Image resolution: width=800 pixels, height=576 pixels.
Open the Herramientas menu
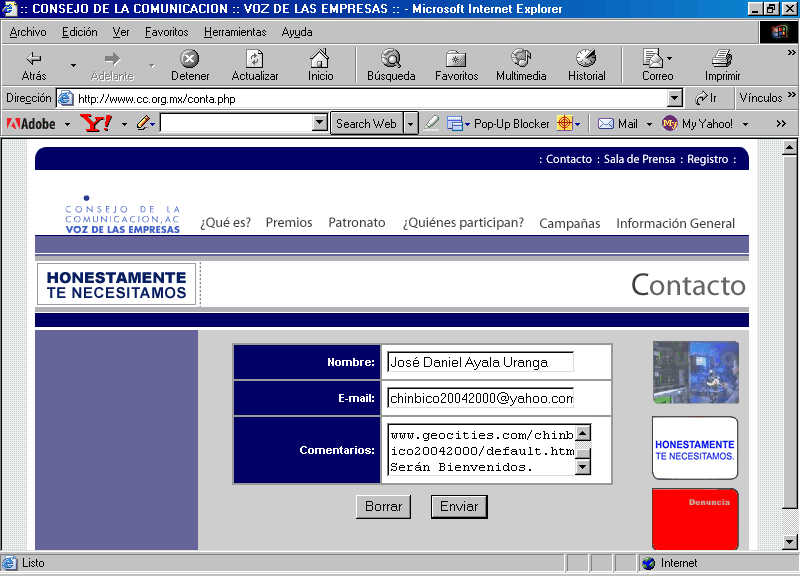point(235,32)
